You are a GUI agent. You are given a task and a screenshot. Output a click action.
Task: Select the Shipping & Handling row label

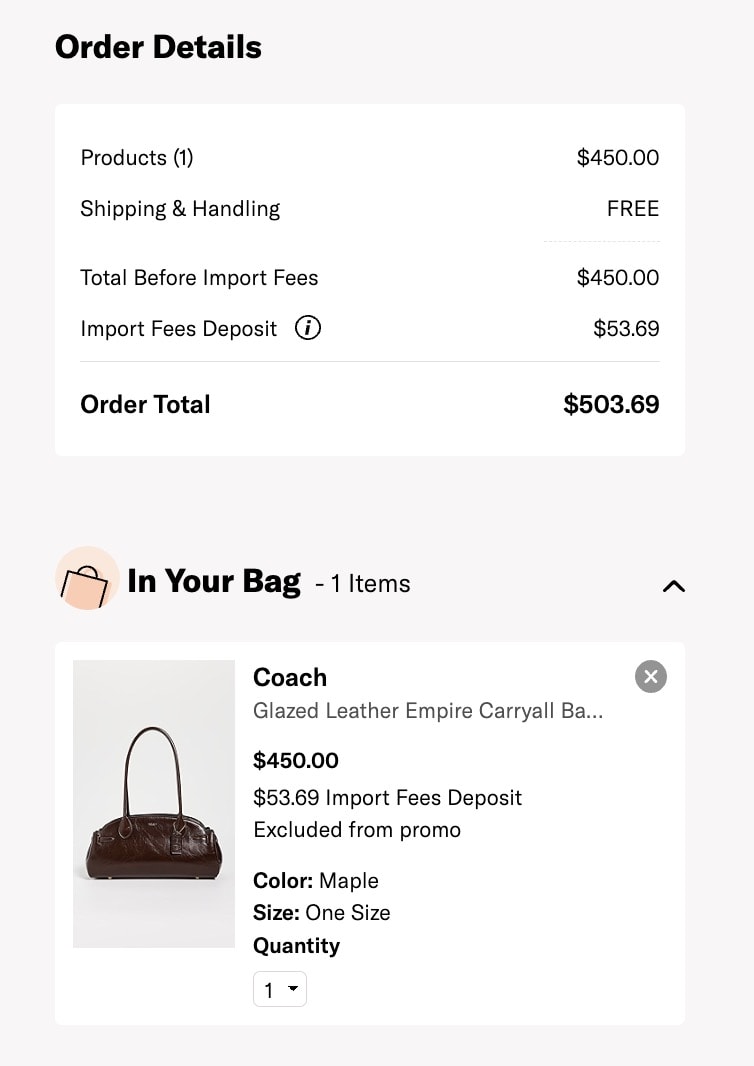180,209
